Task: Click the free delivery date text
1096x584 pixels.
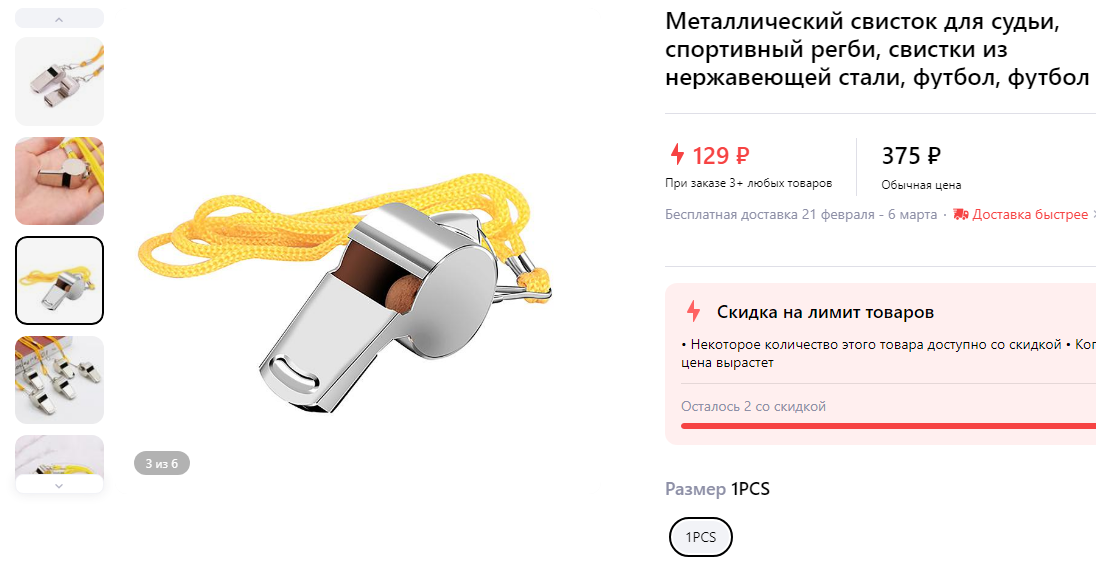Action: pos(801,214)
